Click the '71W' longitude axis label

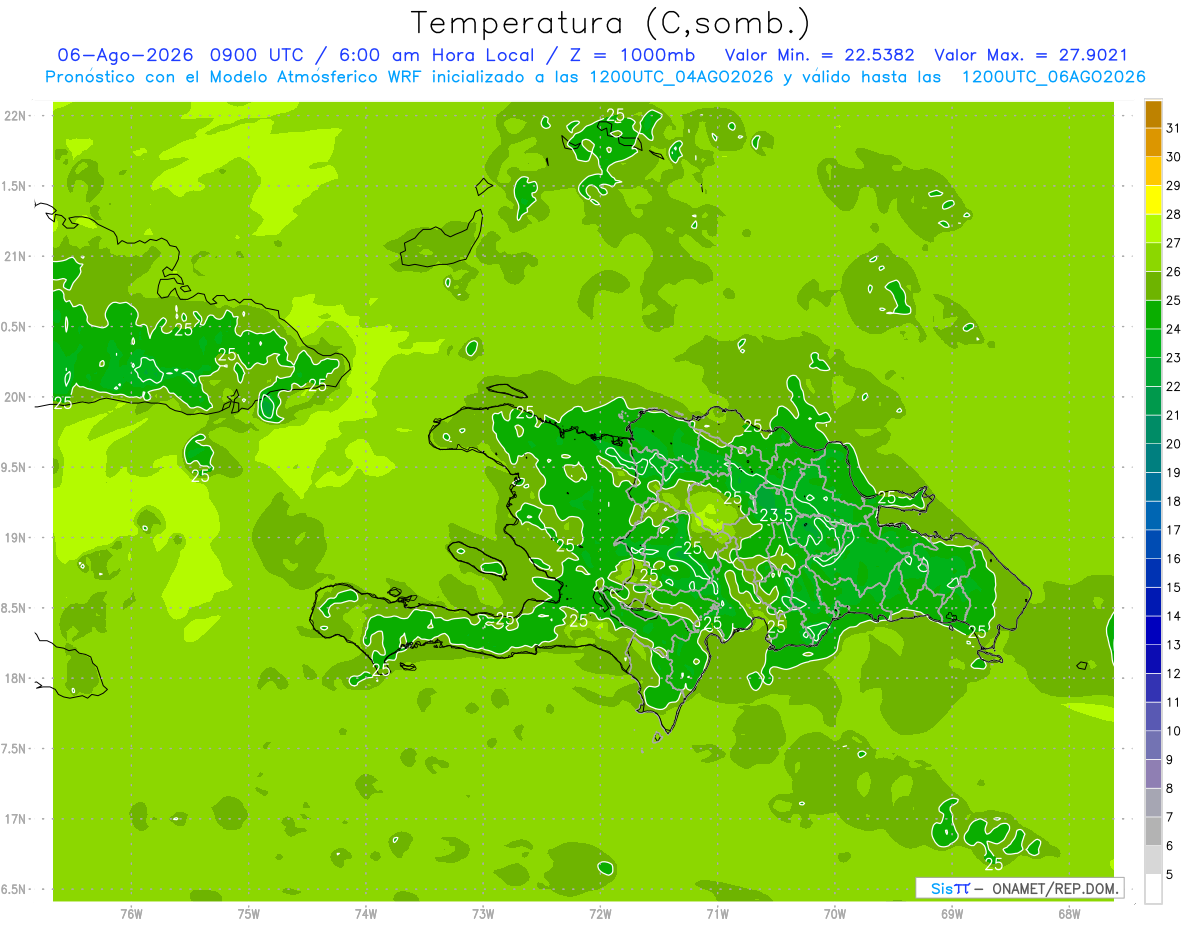(717, 914)
